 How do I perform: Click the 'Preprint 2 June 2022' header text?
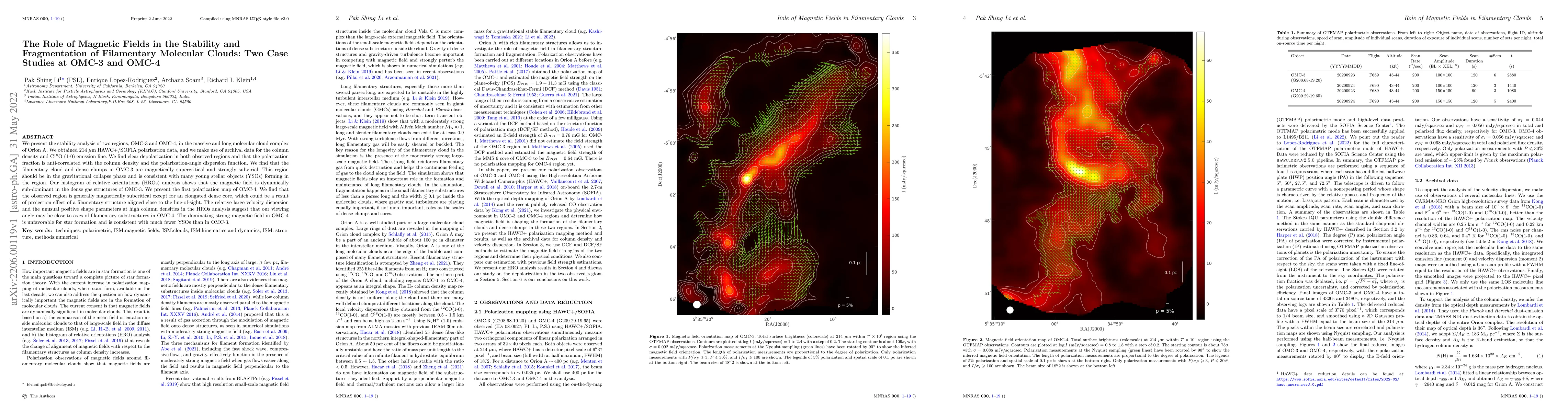tap(151, 19)
